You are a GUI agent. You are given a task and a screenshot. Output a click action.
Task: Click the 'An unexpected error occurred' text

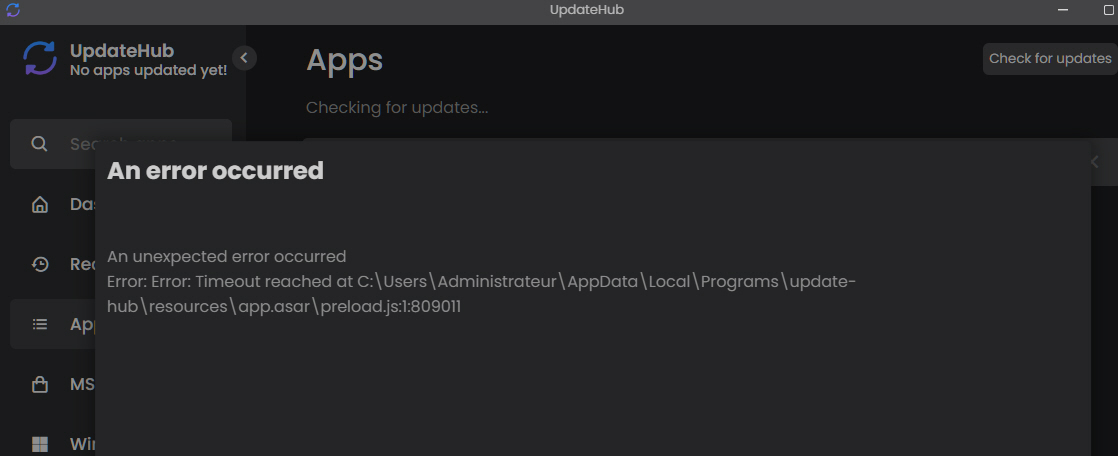tap(227, 256)
